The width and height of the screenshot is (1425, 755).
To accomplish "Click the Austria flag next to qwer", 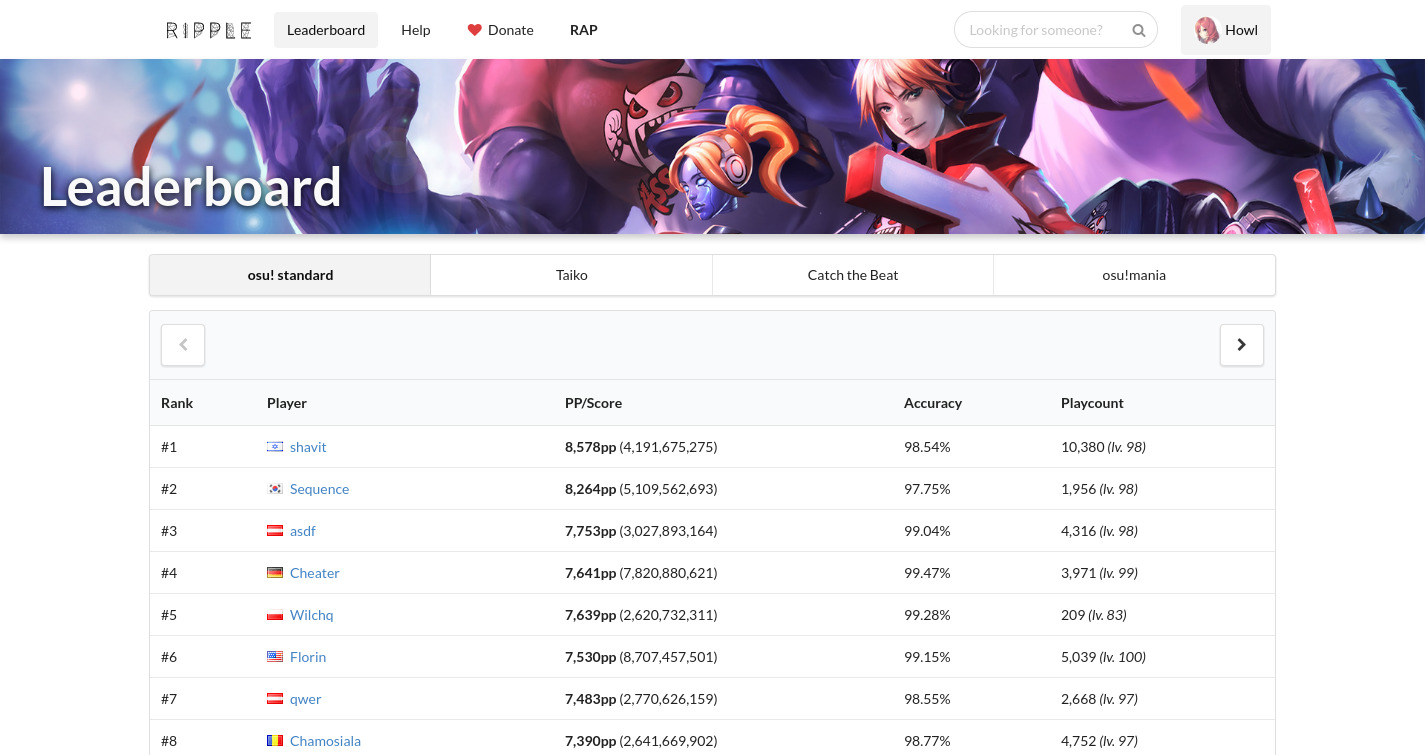I will click(275, 699).
